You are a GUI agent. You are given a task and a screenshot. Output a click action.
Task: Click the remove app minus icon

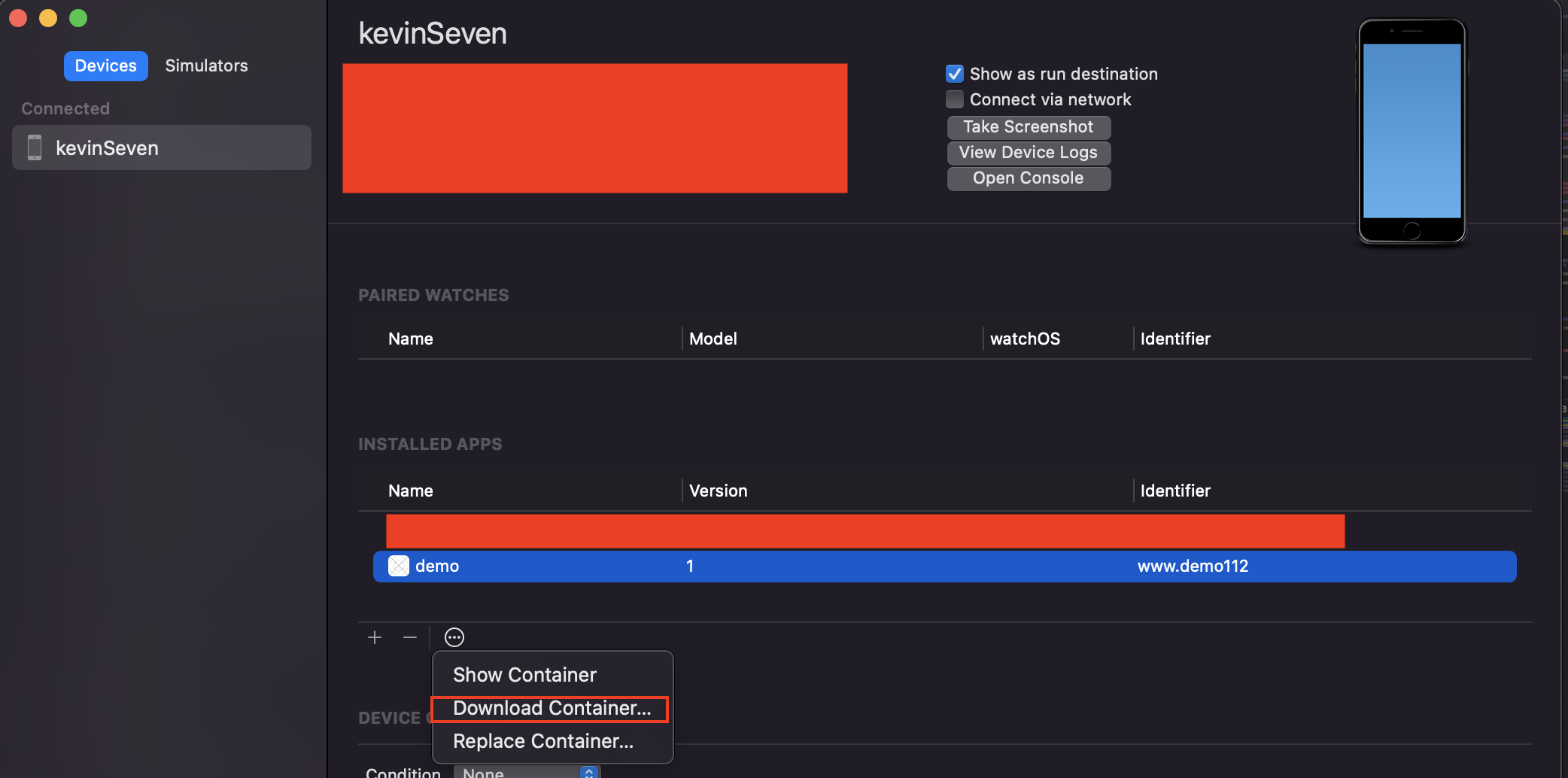(410, 637)
